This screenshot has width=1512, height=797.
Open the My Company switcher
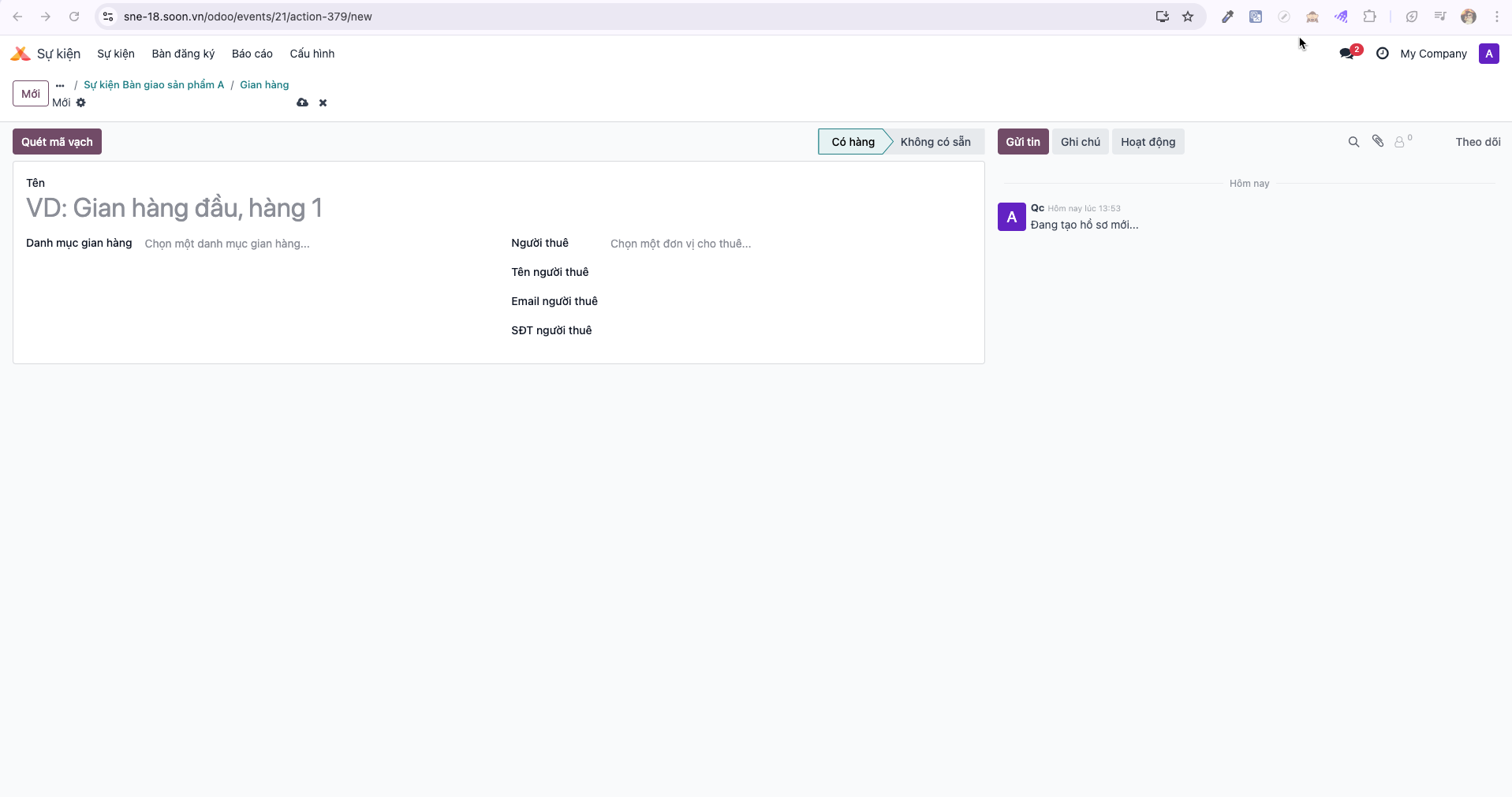[1433, 54]
